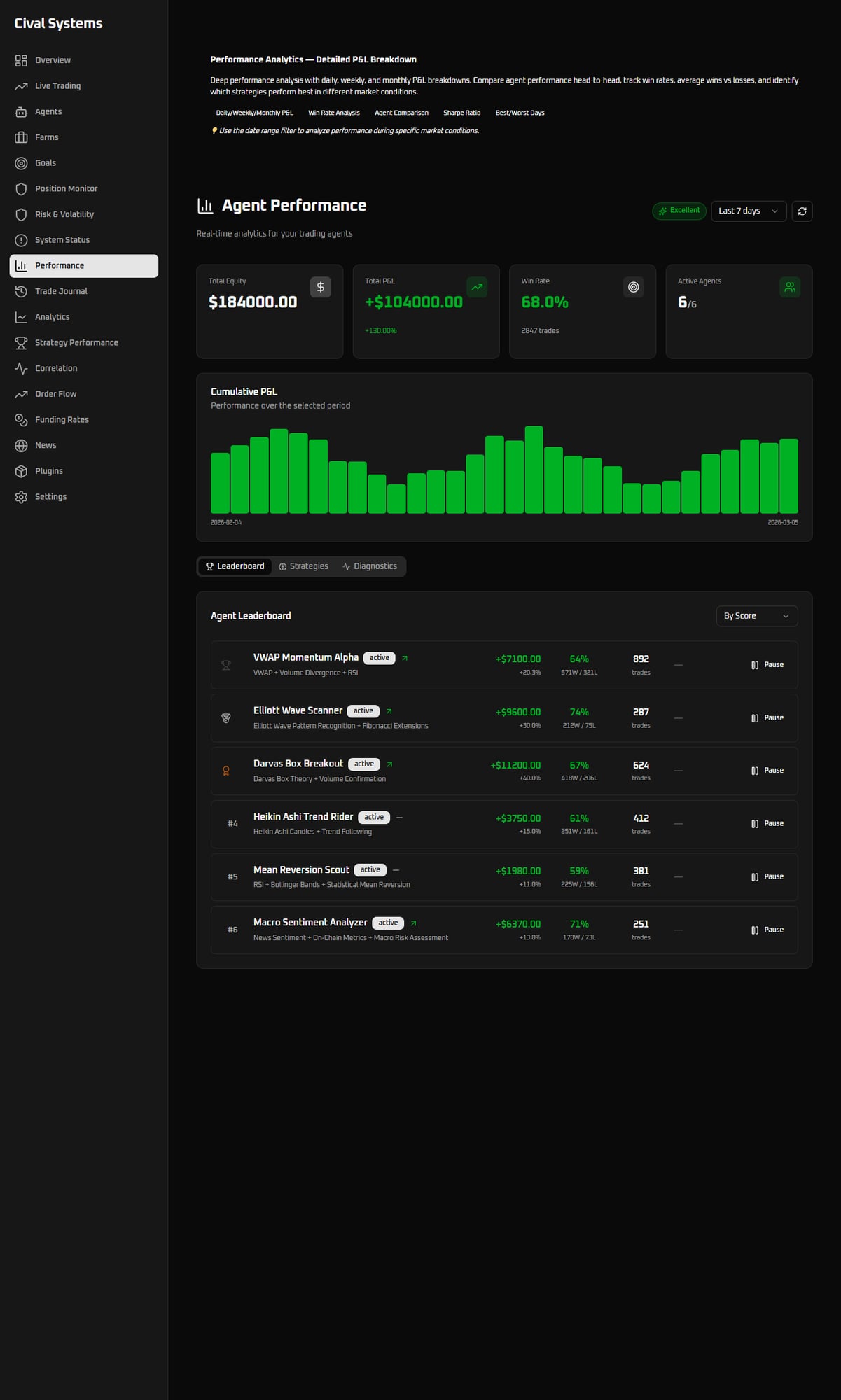Image resolution: width=841 pixels, height=1400 pixels.
Task: Click the refresh icon beside date range
Action: (802, 211)
